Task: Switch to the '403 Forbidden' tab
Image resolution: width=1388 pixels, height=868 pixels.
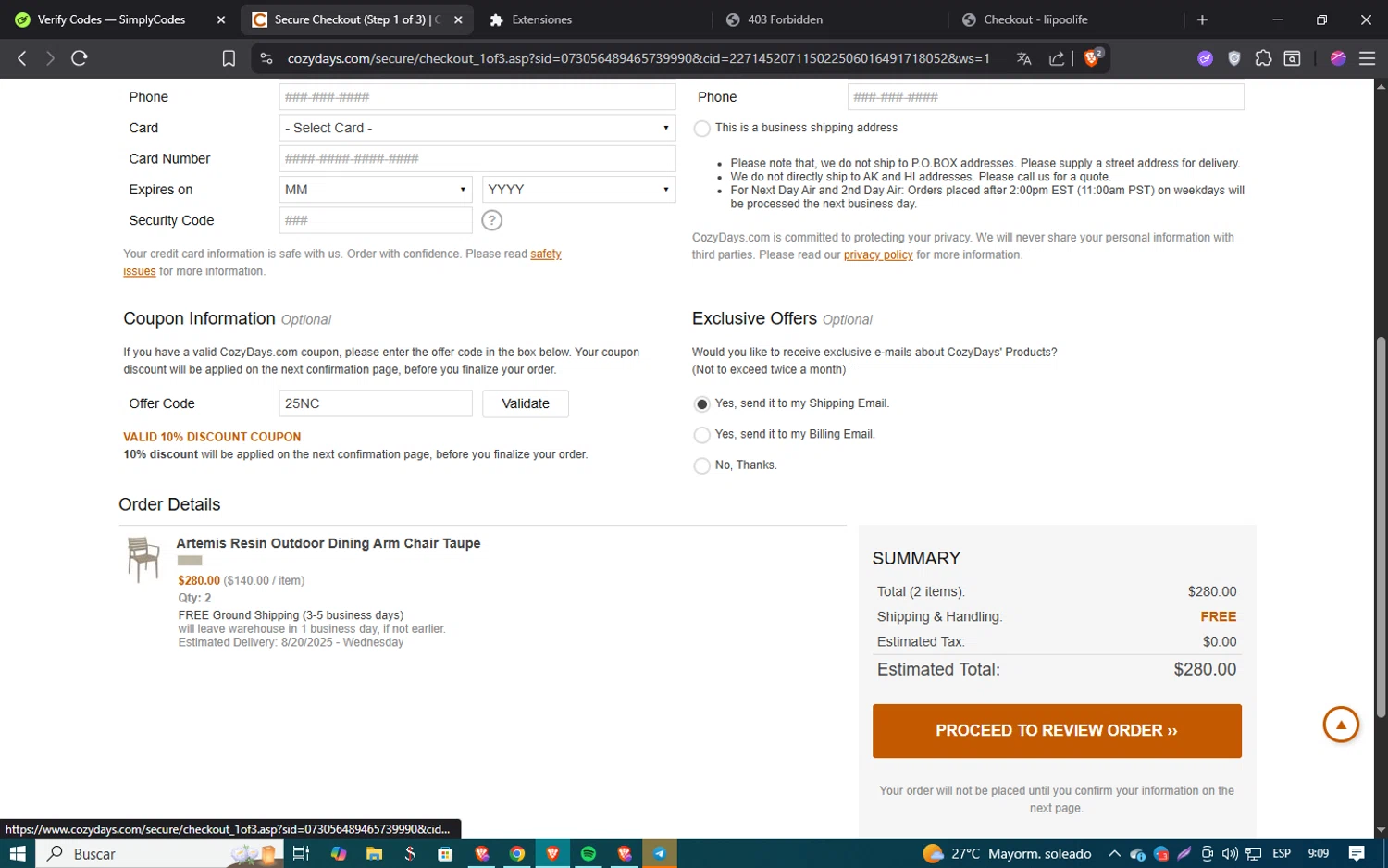Action: tap(785, 19)
